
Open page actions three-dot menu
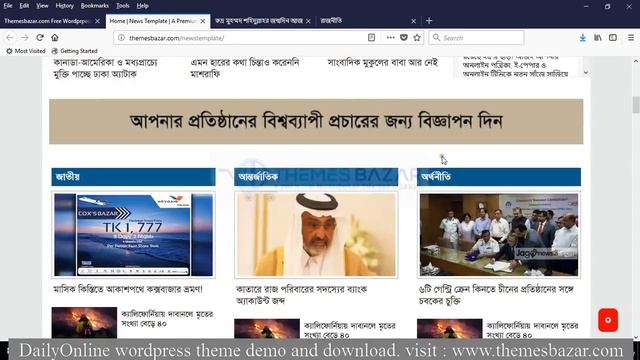pos(391,38)
